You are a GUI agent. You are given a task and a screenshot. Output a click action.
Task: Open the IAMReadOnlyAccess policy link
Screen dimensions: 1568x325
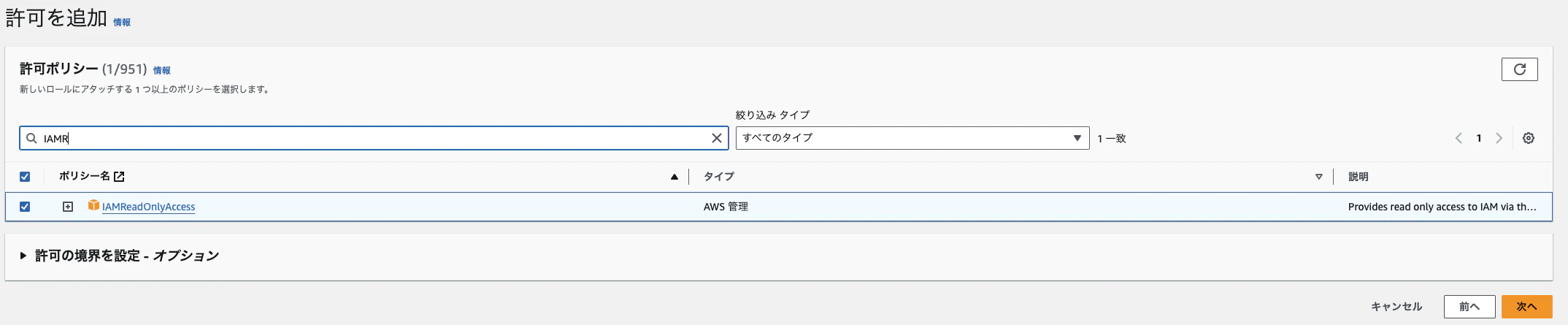pyautogui.click(x=148, y=207)
